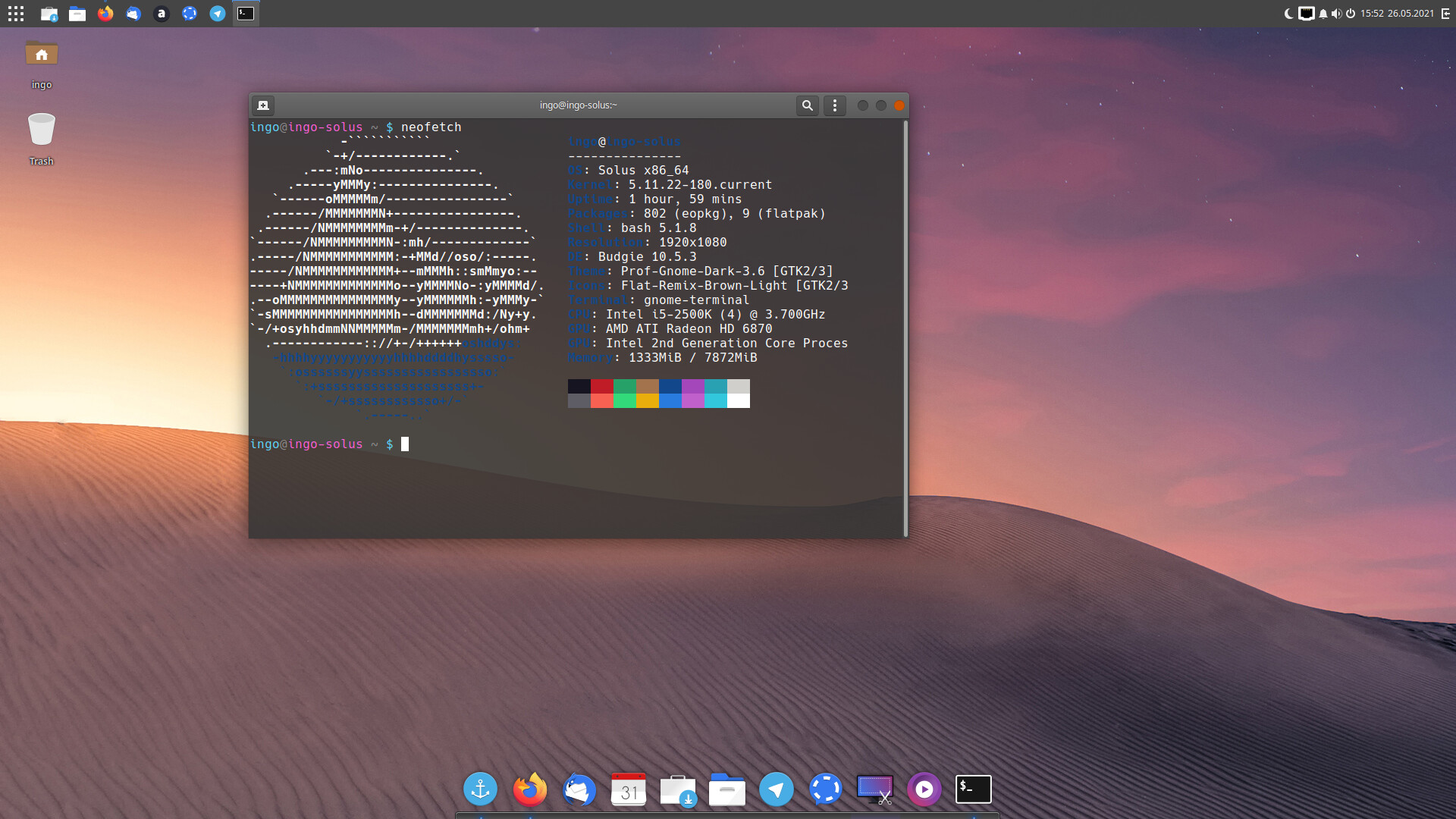1456x819 pixels.
Task: Toggle night light moon icon in tray
Action: (x=1288, y=14)
